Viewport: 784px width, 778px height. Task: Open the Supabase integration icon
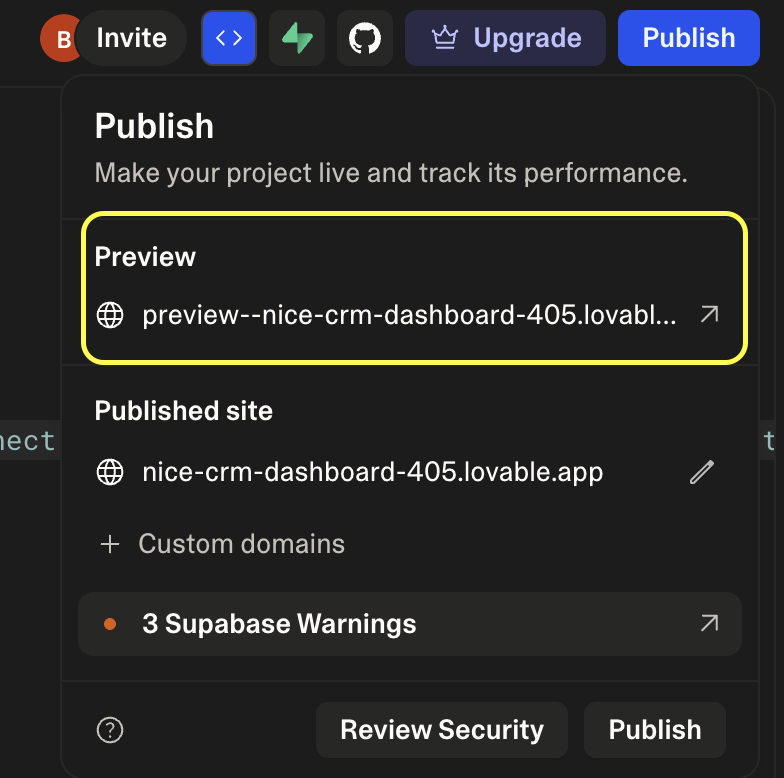point(297,38)
